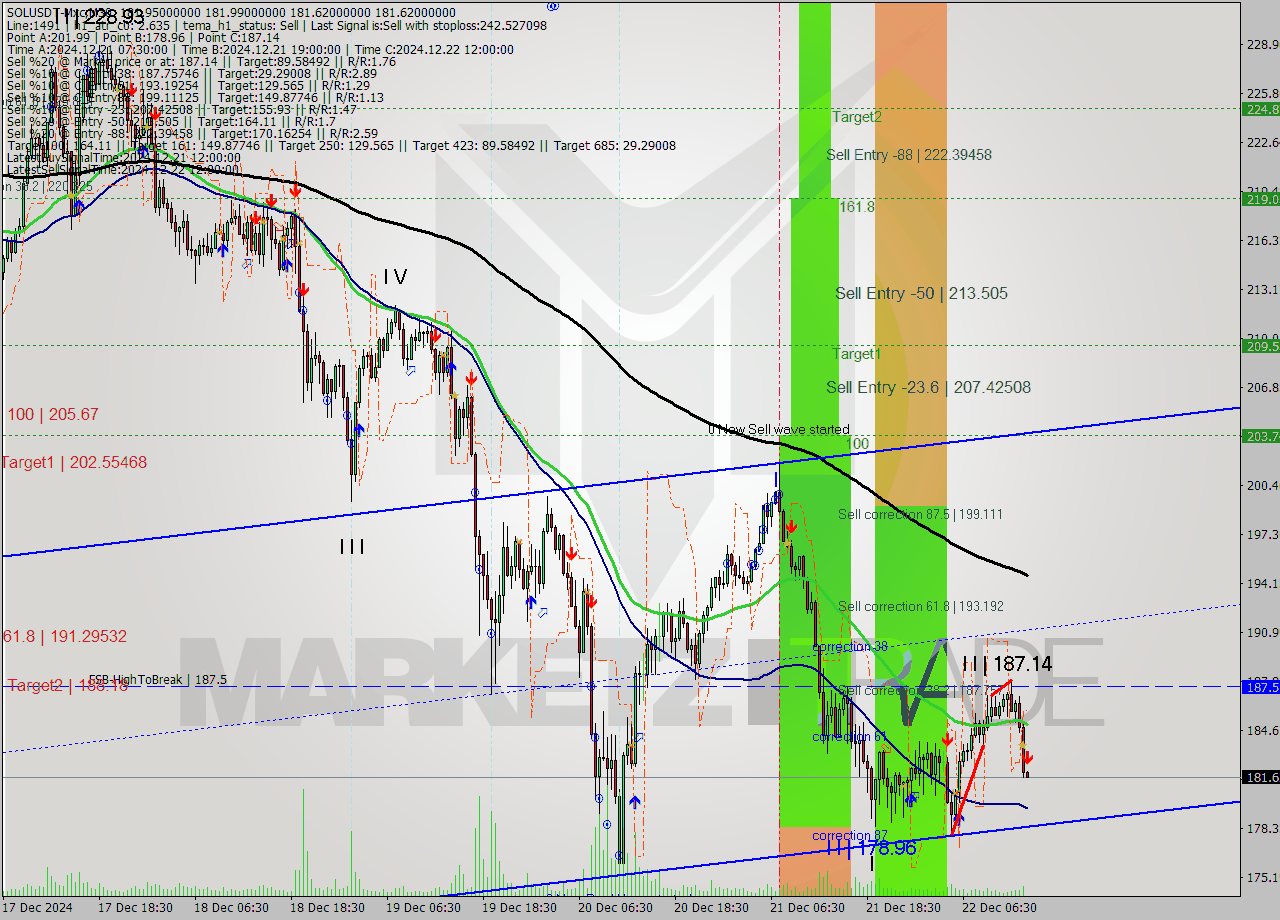Image resolution: width=1280 pixels, height=920 pixels.
Task: Click the 'Sell Entry -88 | 222.39458' label
Action: point(909,155)
